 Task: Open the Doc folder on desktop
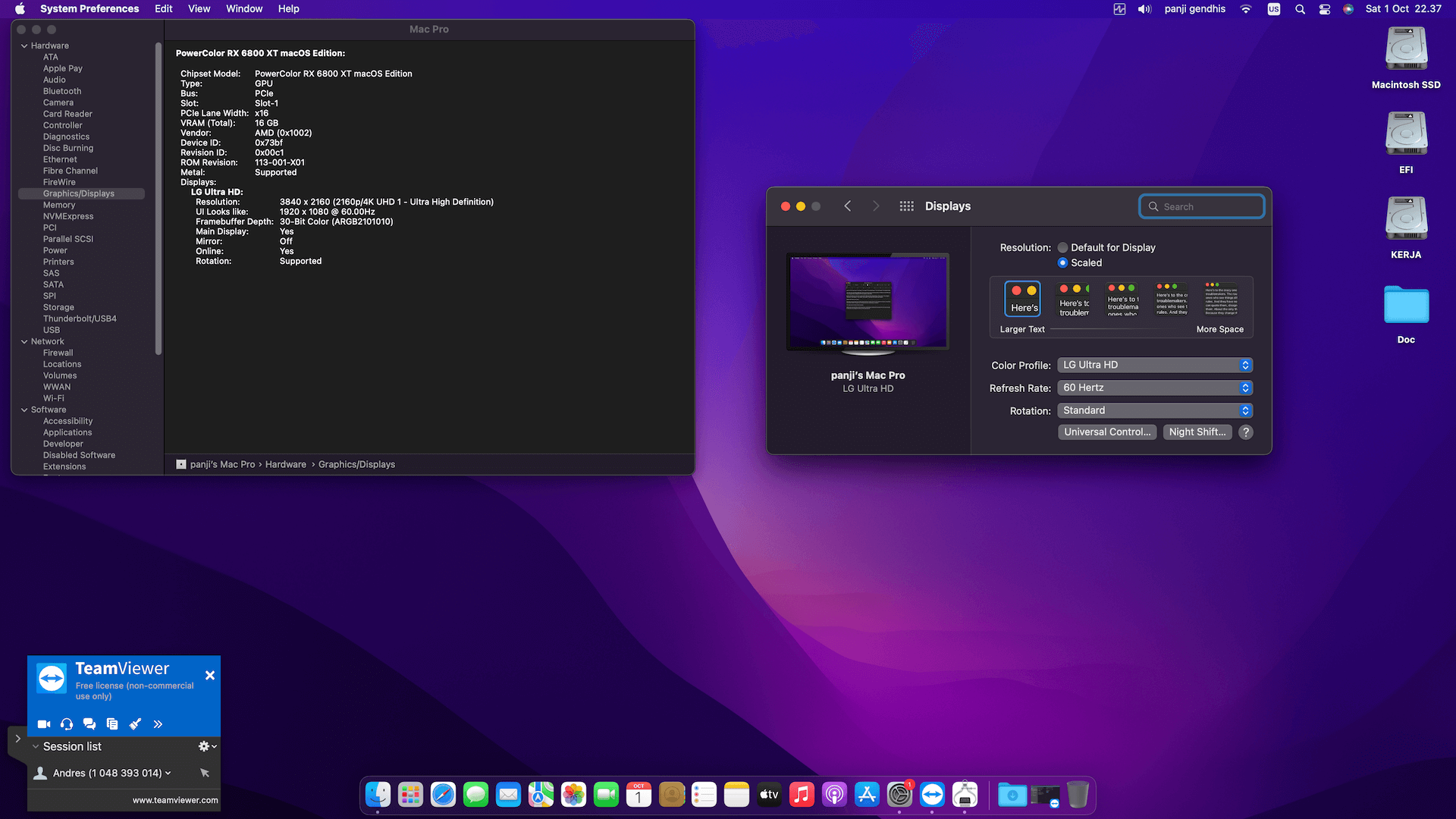click(1406, 313)
